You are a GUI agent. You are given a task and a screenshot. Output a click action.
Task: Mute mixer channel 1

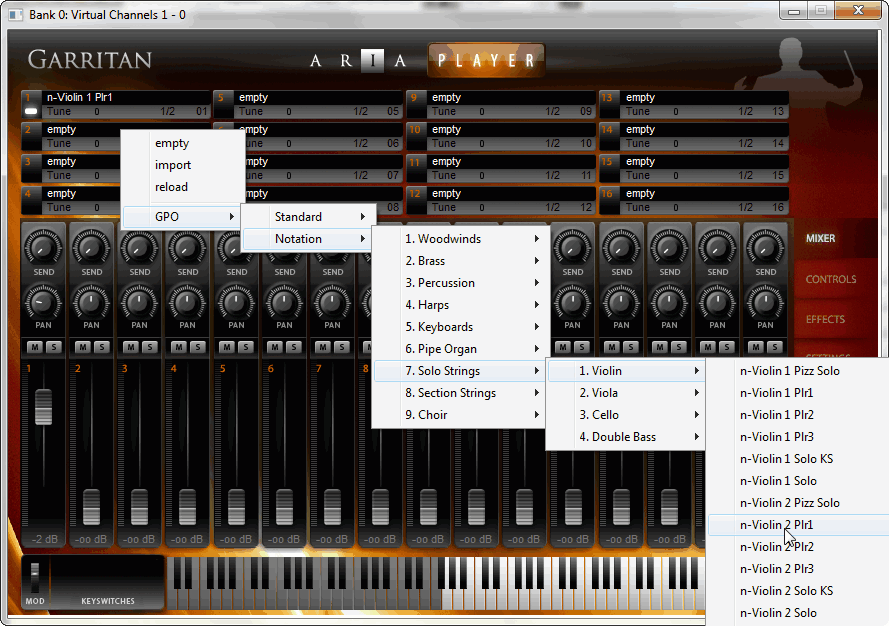35,347
